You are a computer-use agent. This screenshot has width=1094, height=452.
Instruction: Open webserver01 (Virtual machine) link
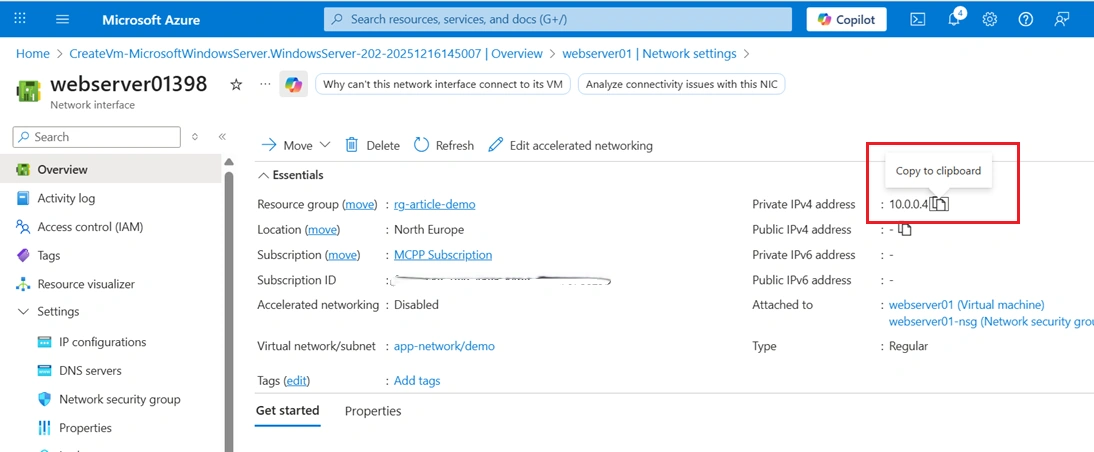(x=966, y=305)
